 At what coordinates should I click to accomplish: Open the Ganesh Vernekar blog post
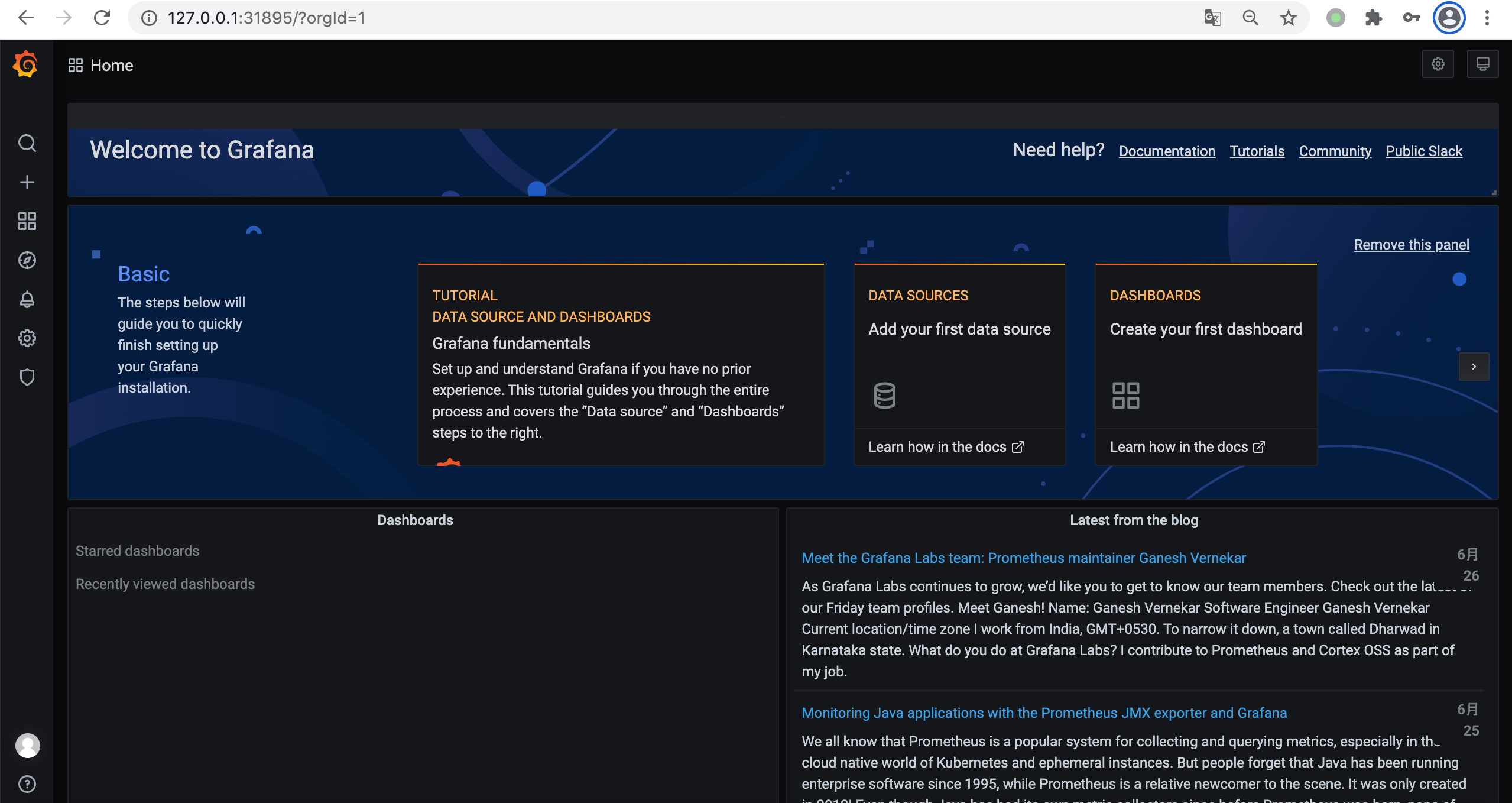1023,558
